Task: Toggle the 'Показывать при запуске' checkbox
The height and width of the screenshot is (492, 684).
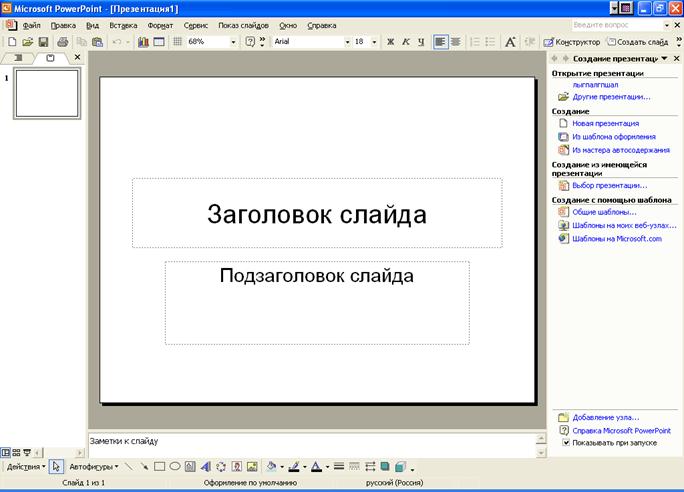Action: (x=566, y=442)
